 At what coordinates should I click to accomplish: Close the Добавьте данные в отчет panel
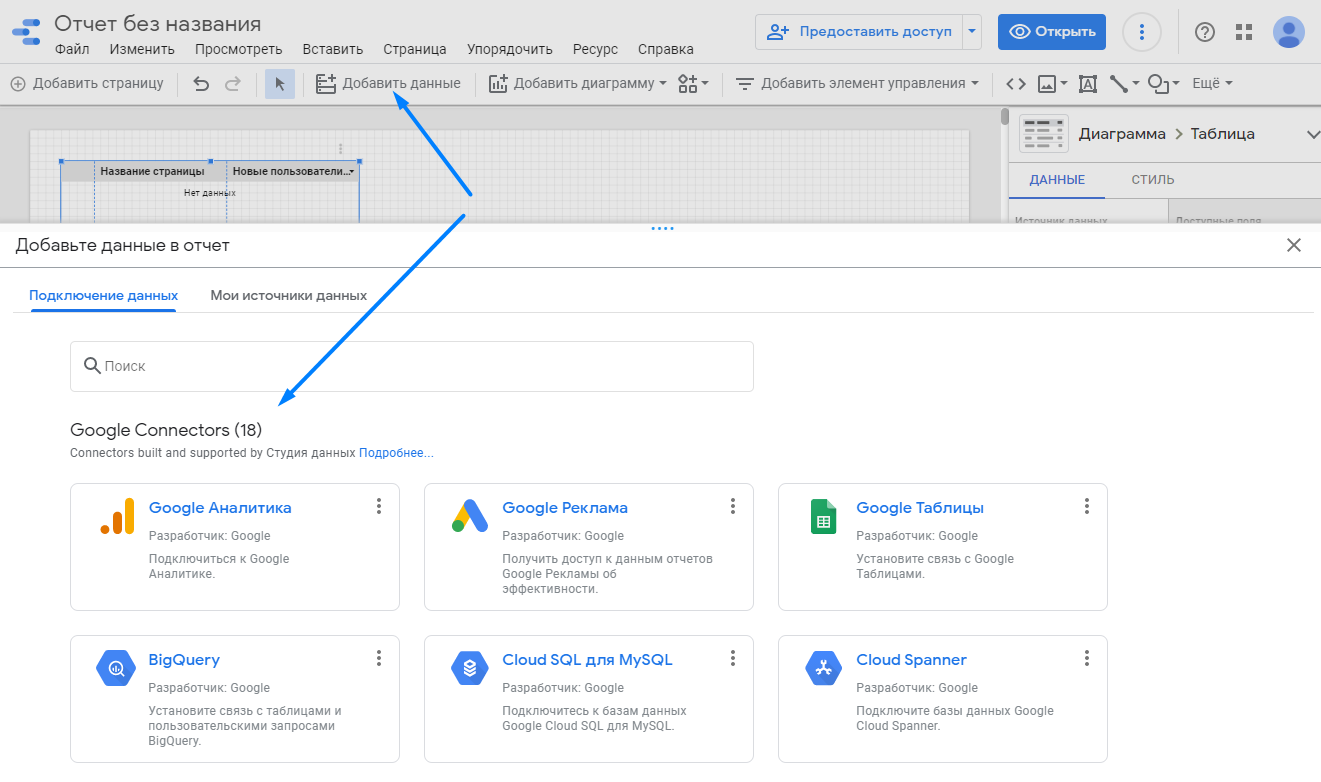click(1294, 245)
